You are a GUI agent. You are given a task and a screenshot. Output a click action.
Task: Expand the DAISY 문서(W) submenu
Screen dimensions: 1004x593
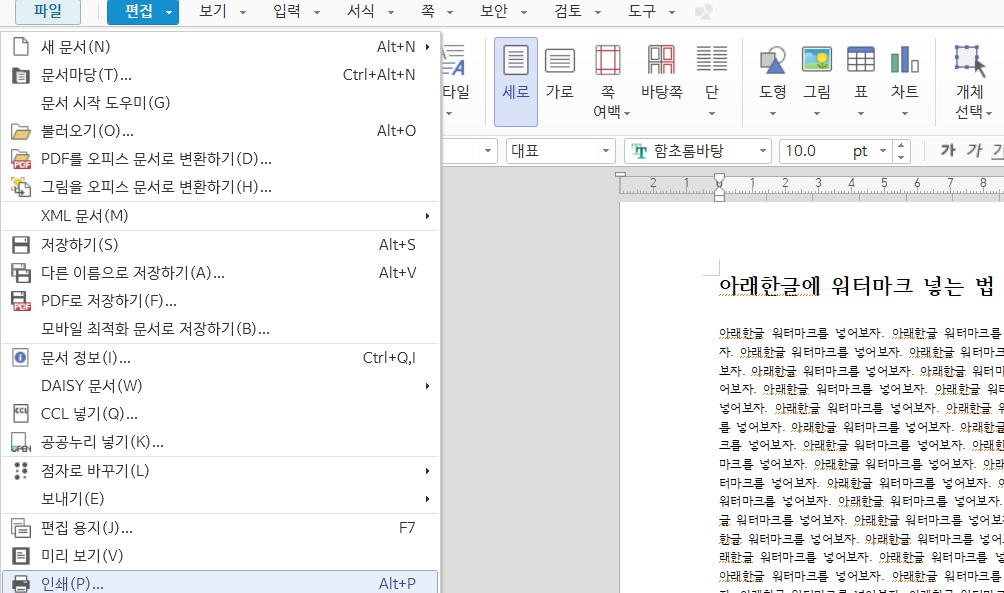click(220, 386)
